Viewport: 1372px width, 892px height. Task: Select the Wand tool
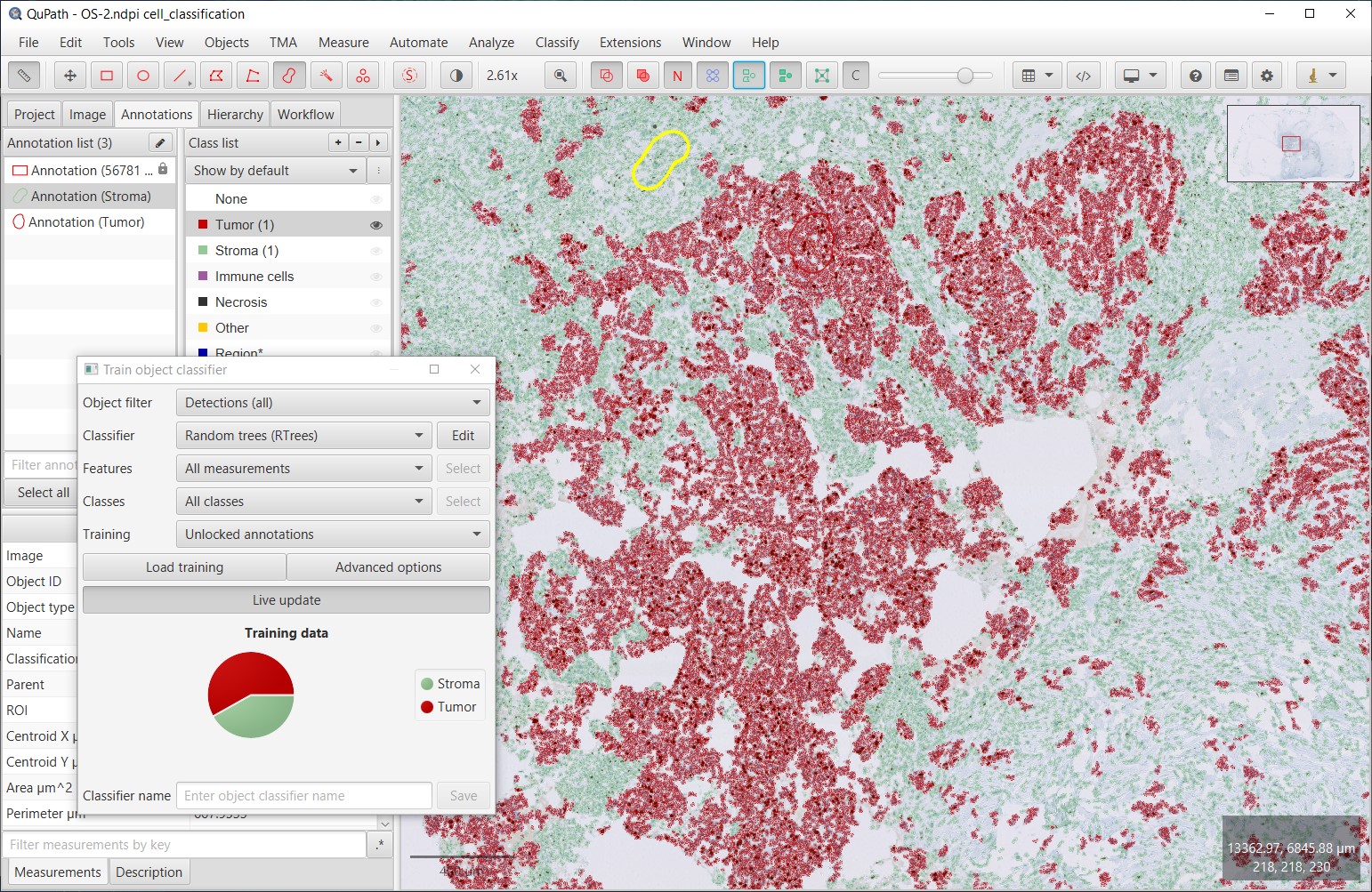click(326, 76)
